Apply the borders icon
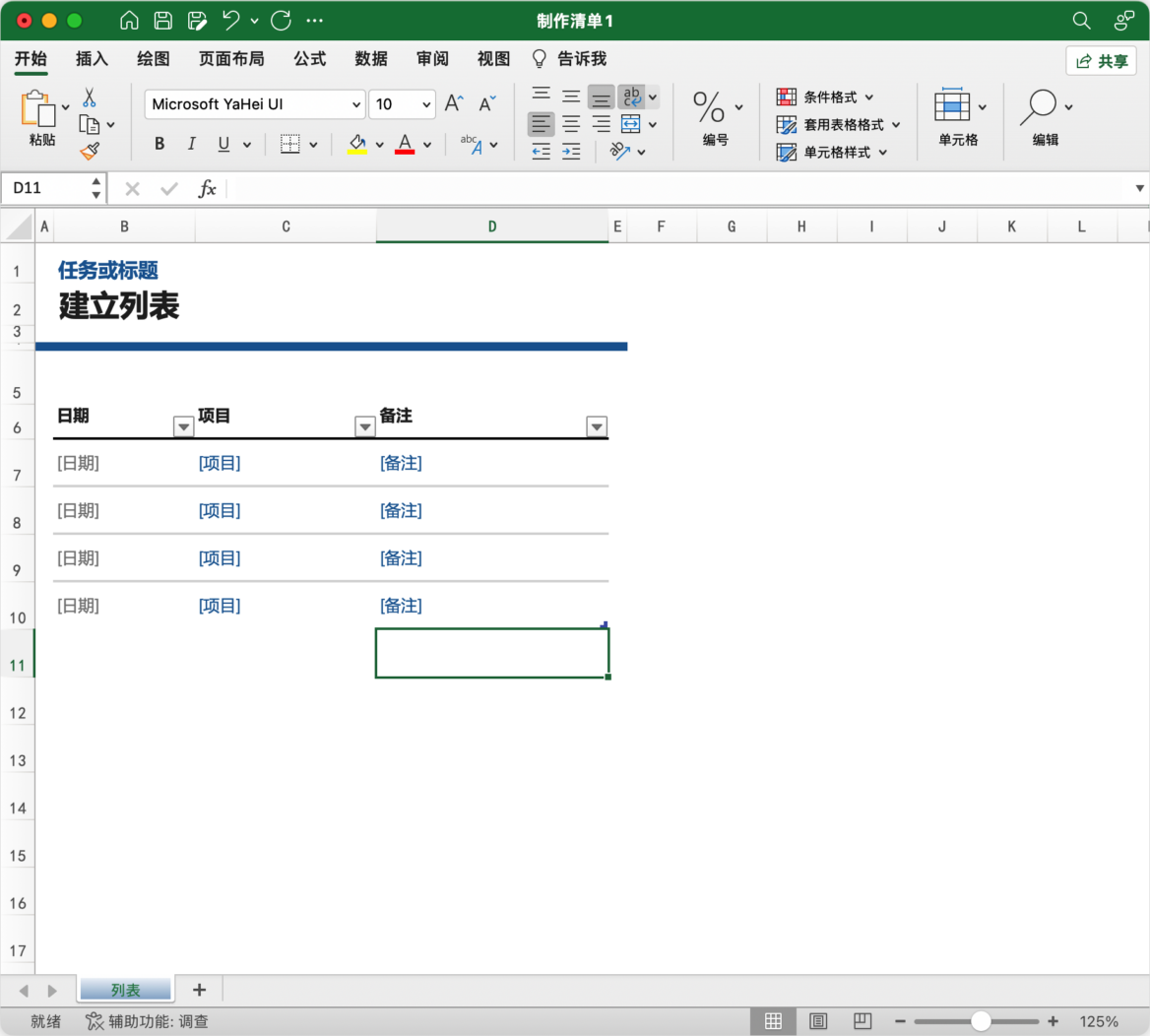 [290, 144]
